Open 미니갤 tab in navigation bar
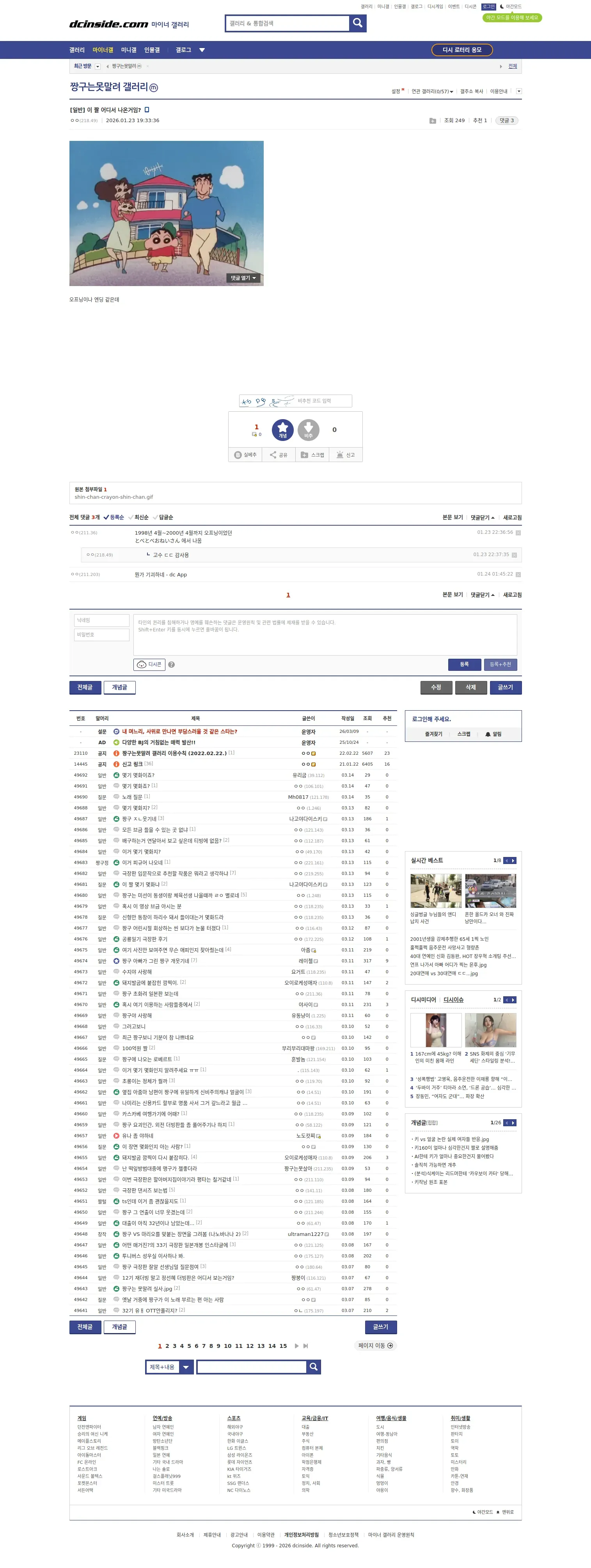591x1568 pixels. [128, 50]
